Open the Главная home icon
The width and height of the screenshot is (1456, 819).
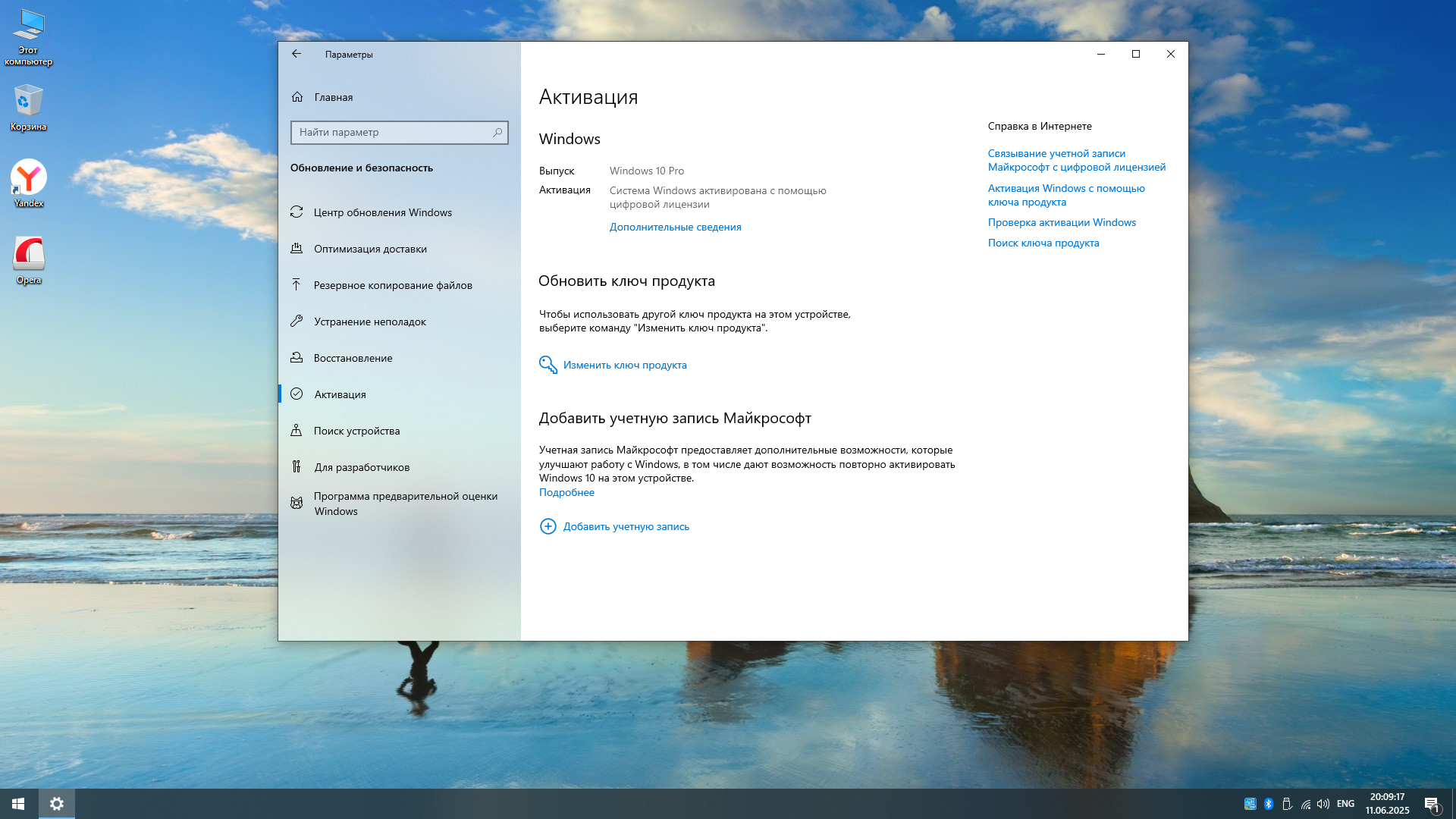pyautogui.click(x=297, y=97)
